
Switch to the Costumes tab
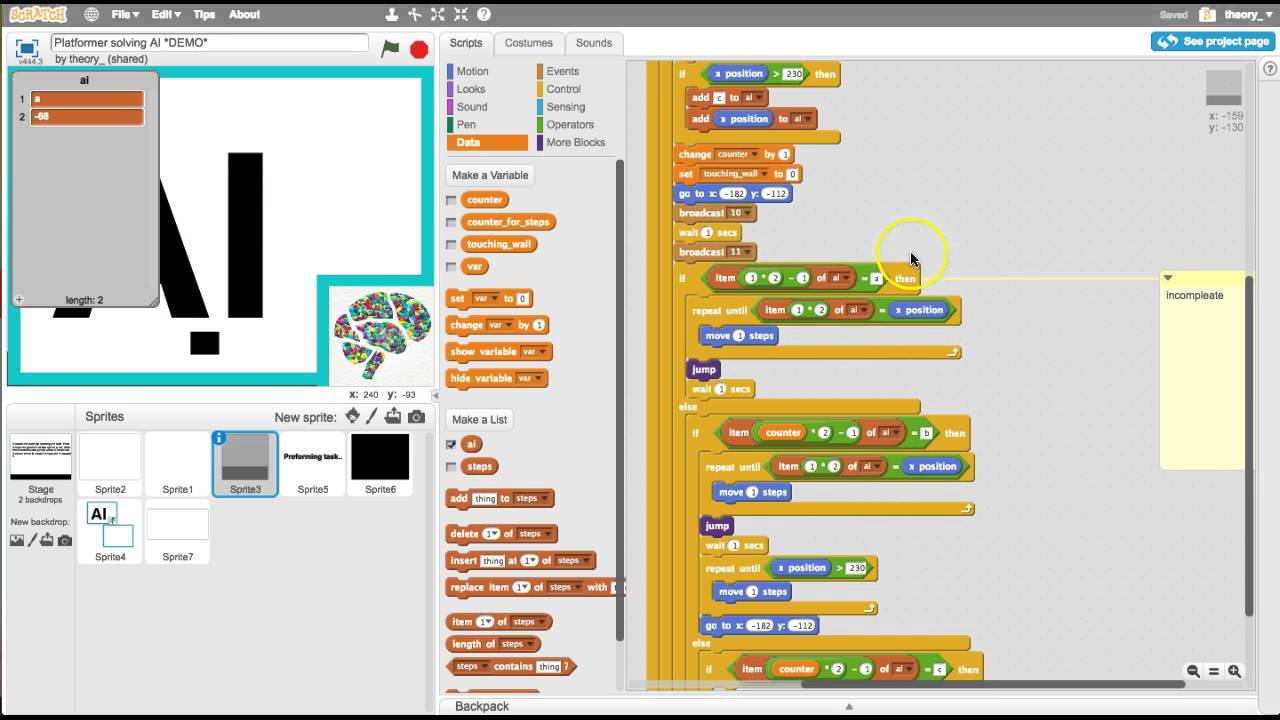(x=528, y=43)
